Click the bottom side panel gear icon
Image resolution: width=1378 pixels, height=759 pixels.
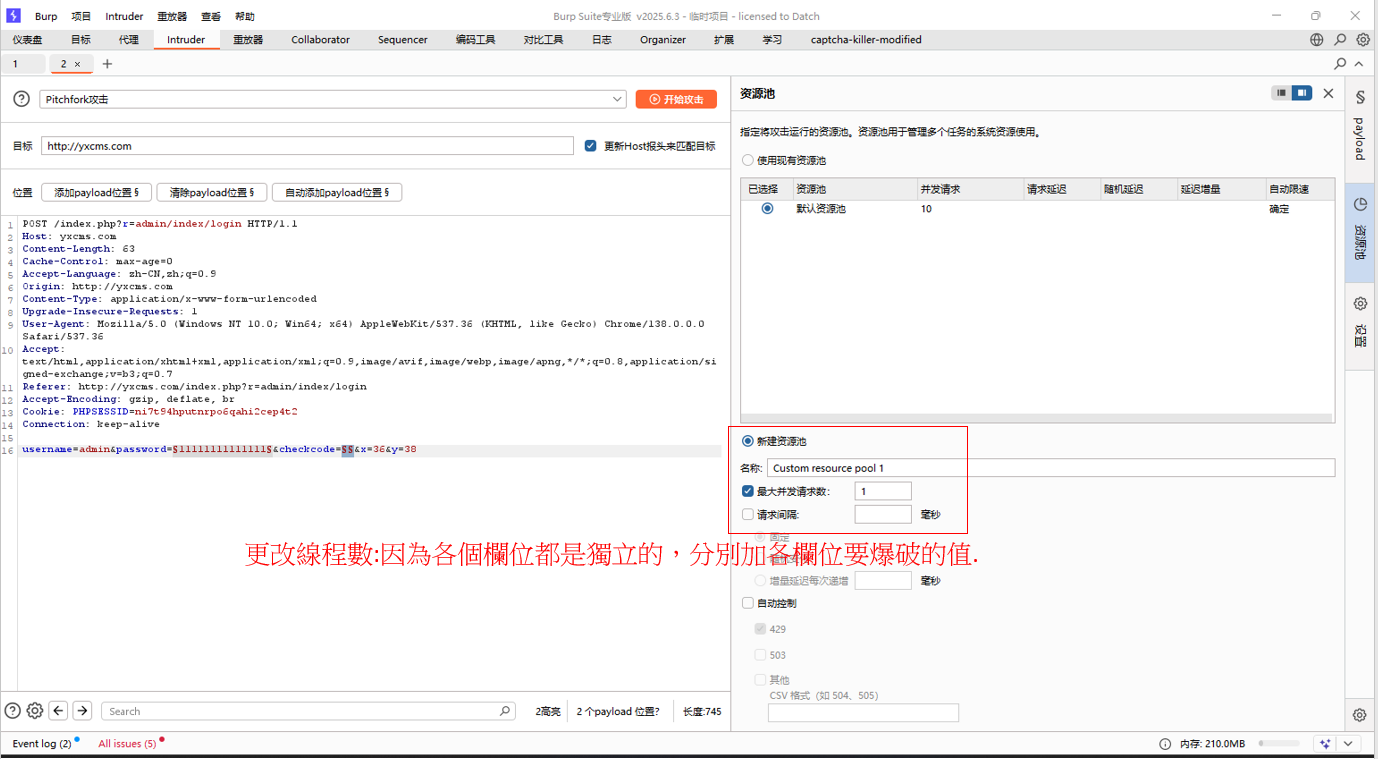1360,715
